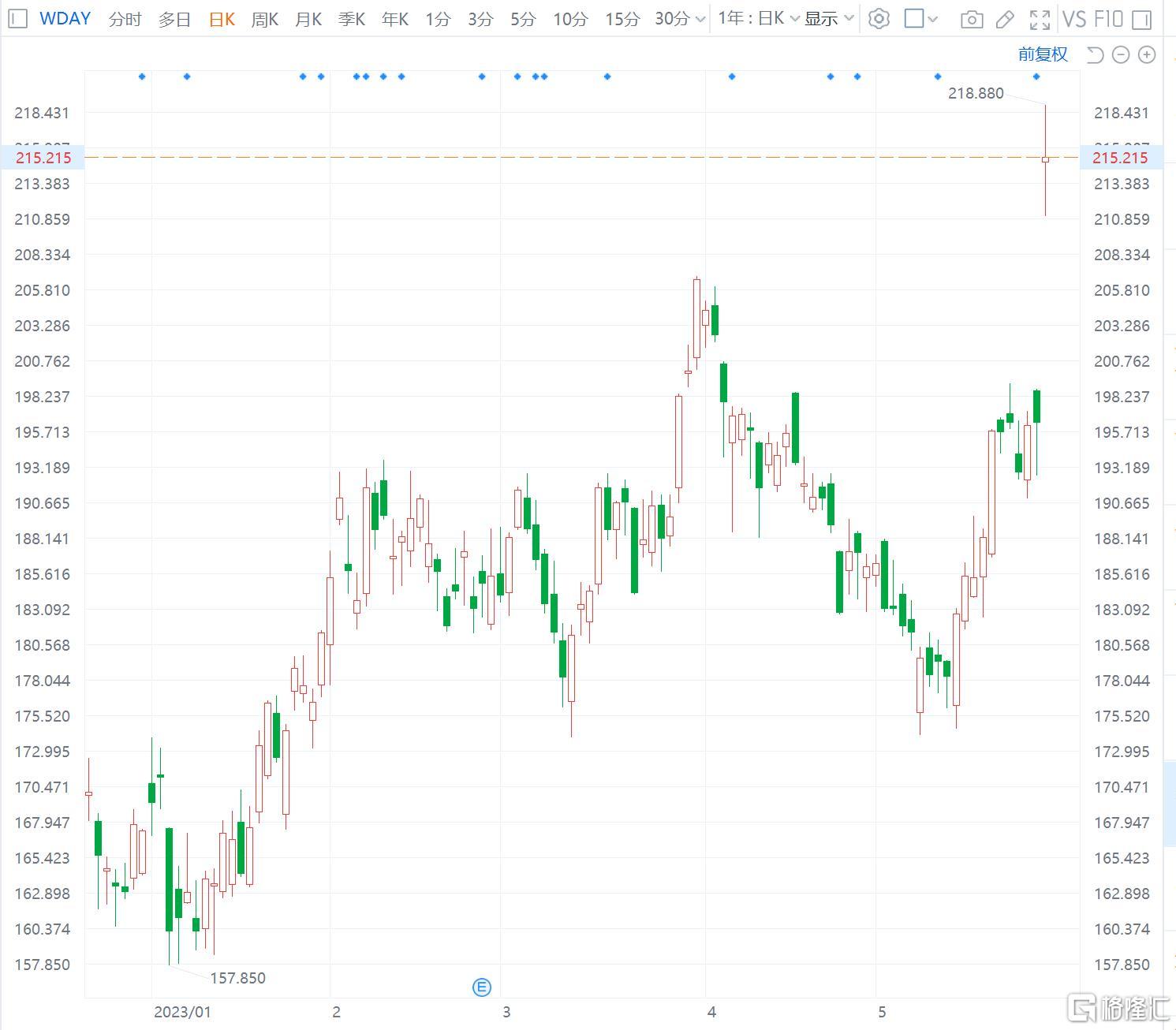Select the drawing pencil tool

1006,19
